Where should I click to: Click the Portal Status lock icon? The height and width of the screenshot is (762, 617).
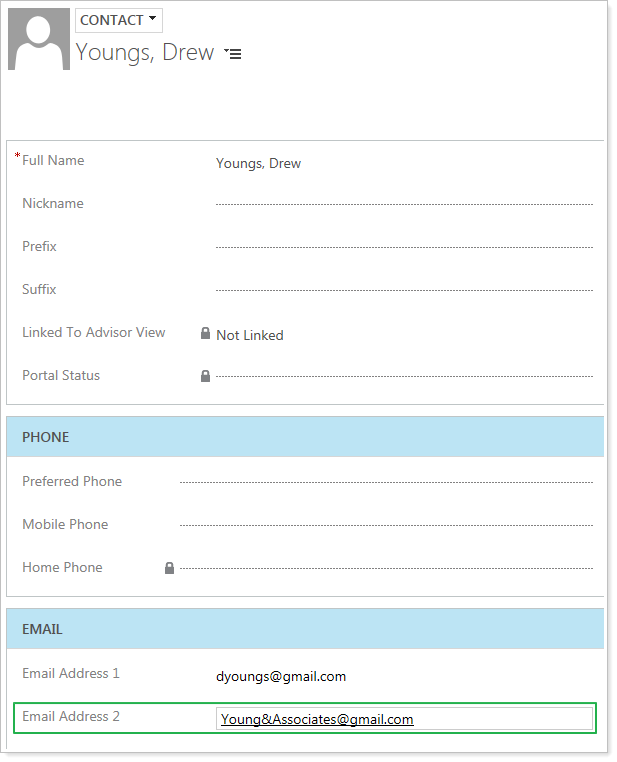pyautogui.click(x=206, y=376)
